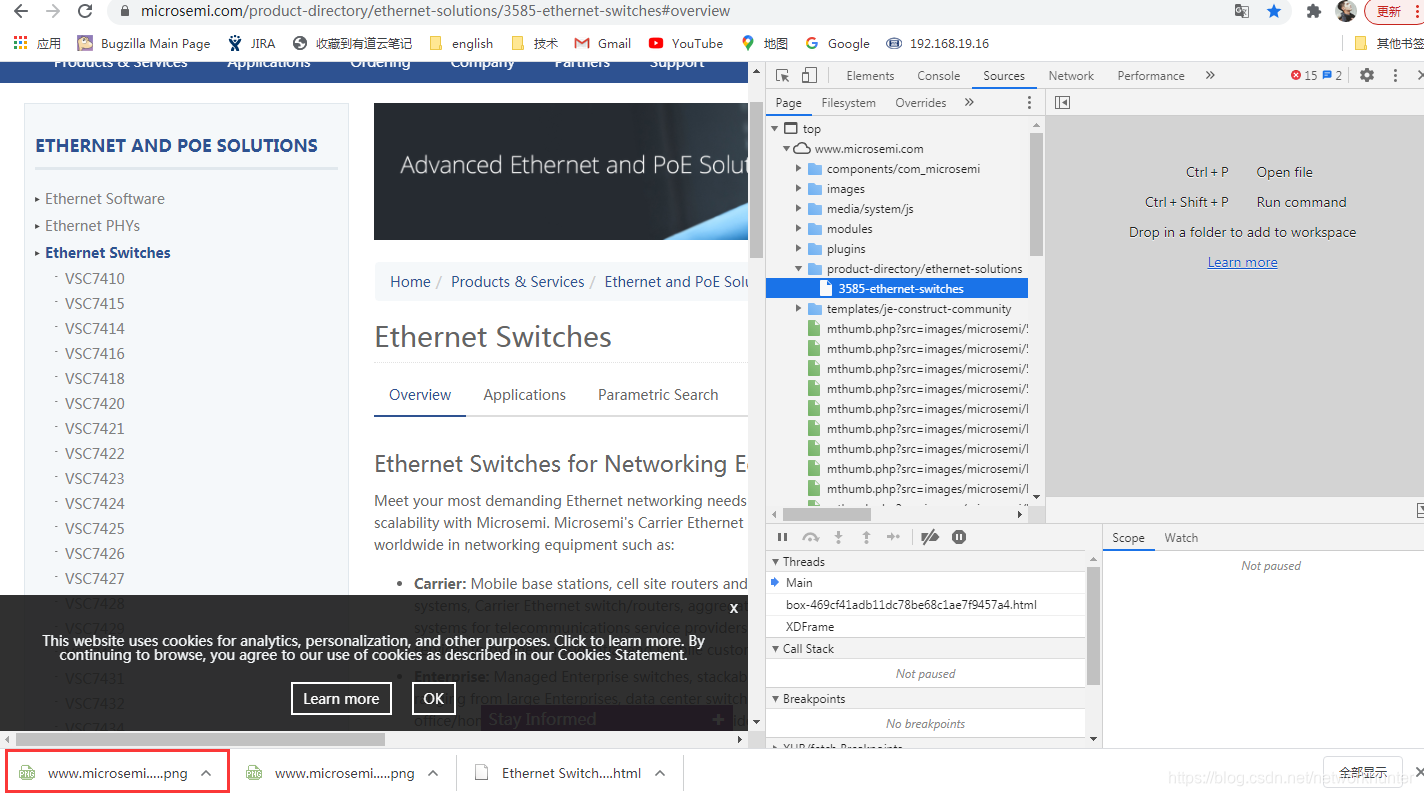Viewport: 1424px width, 796px height.
Task: Step out of current function
Action: [866, 538]
